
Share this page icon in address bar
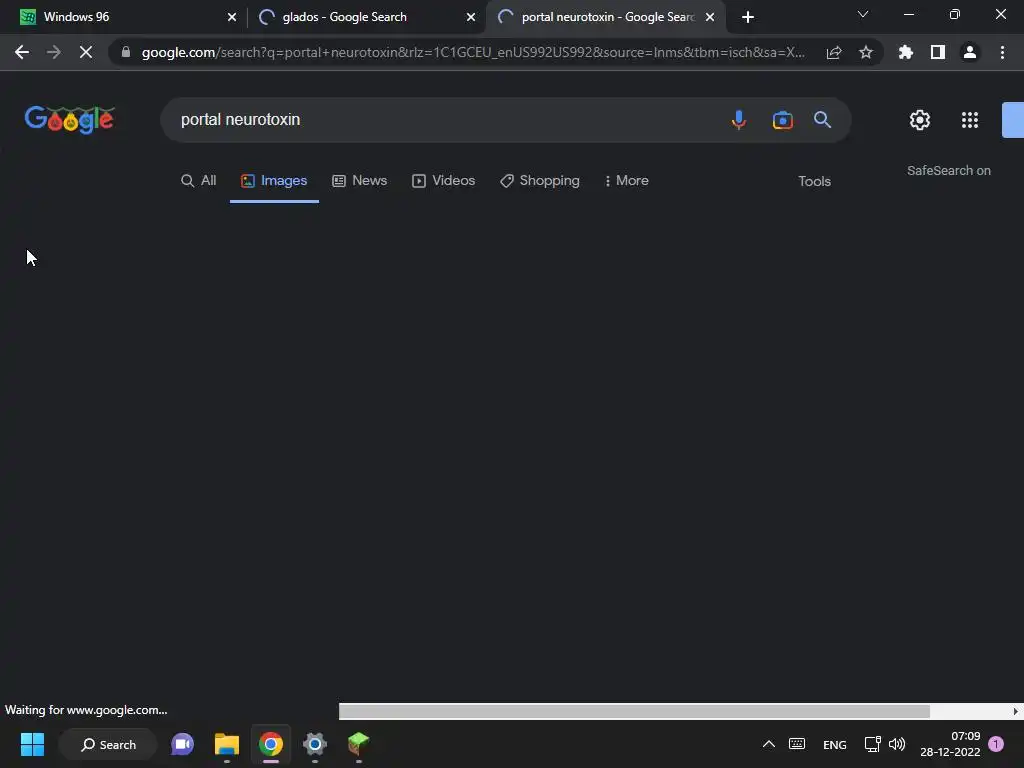[x=834, y=52]
